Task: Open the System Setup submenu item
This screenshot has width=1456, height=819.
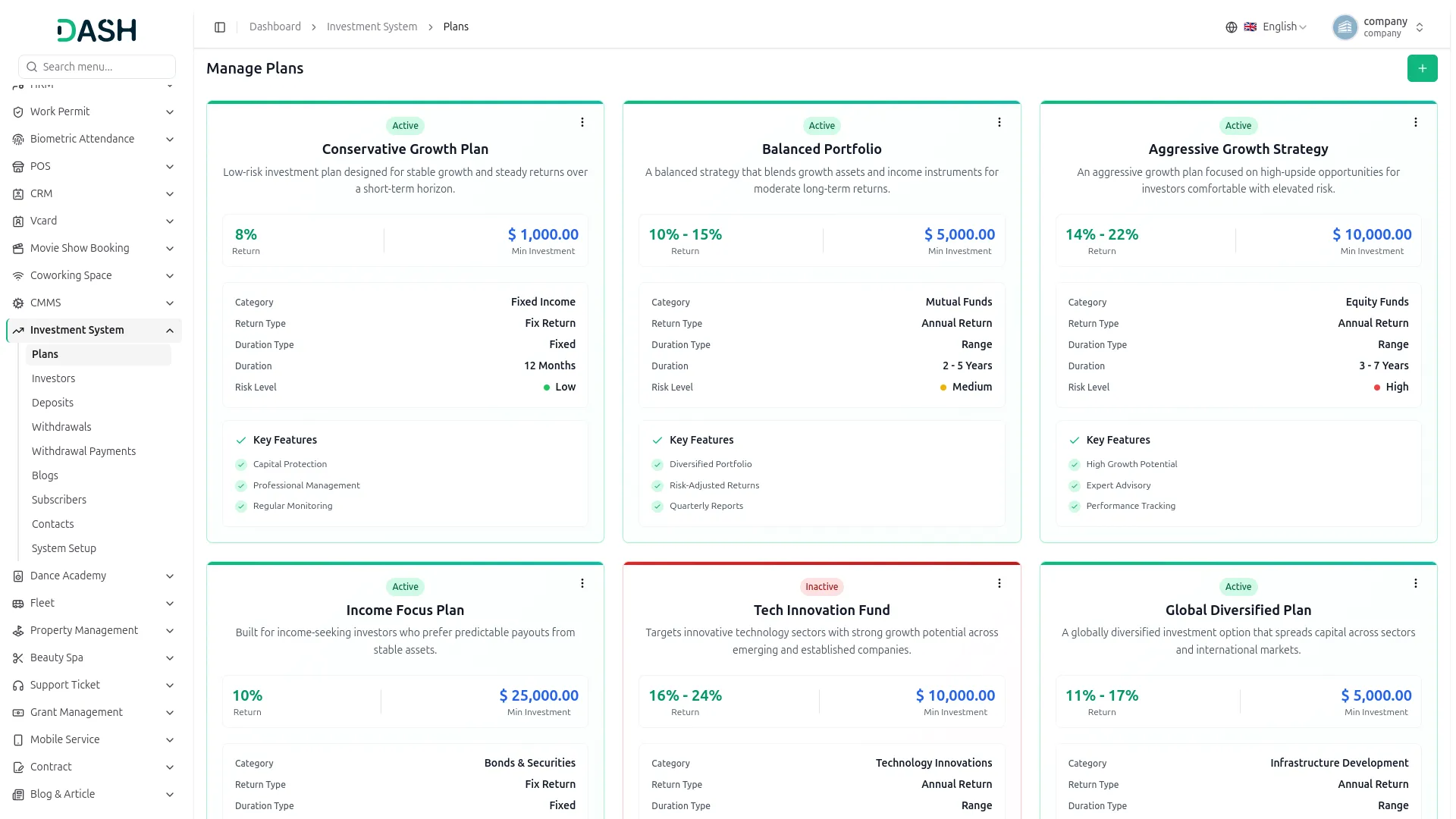Action: click(x=99, y=548)
